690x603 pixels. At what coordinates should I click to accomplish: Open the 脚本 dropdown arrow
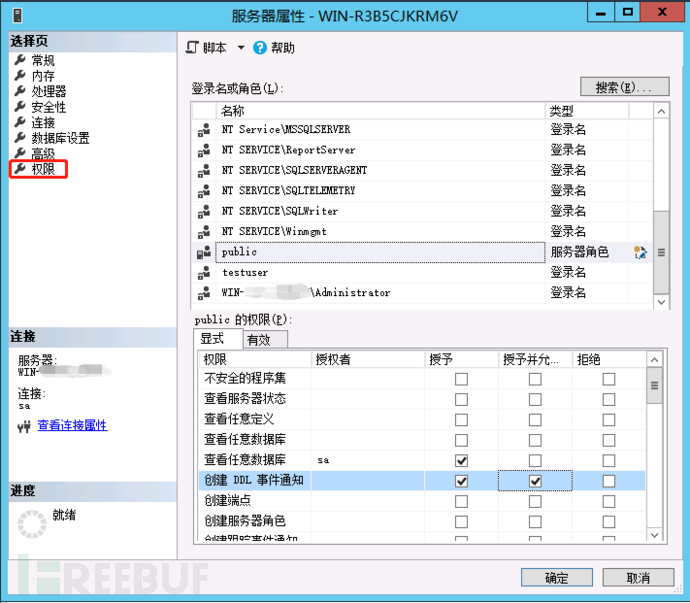[241, 48]
